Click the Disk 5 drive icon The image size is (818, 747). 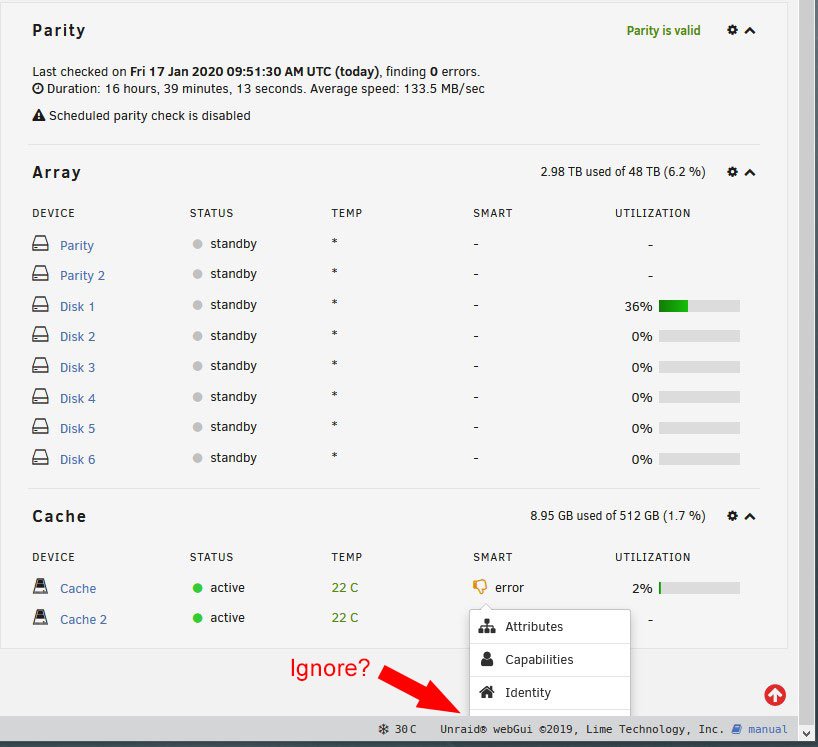pos(40,426)
